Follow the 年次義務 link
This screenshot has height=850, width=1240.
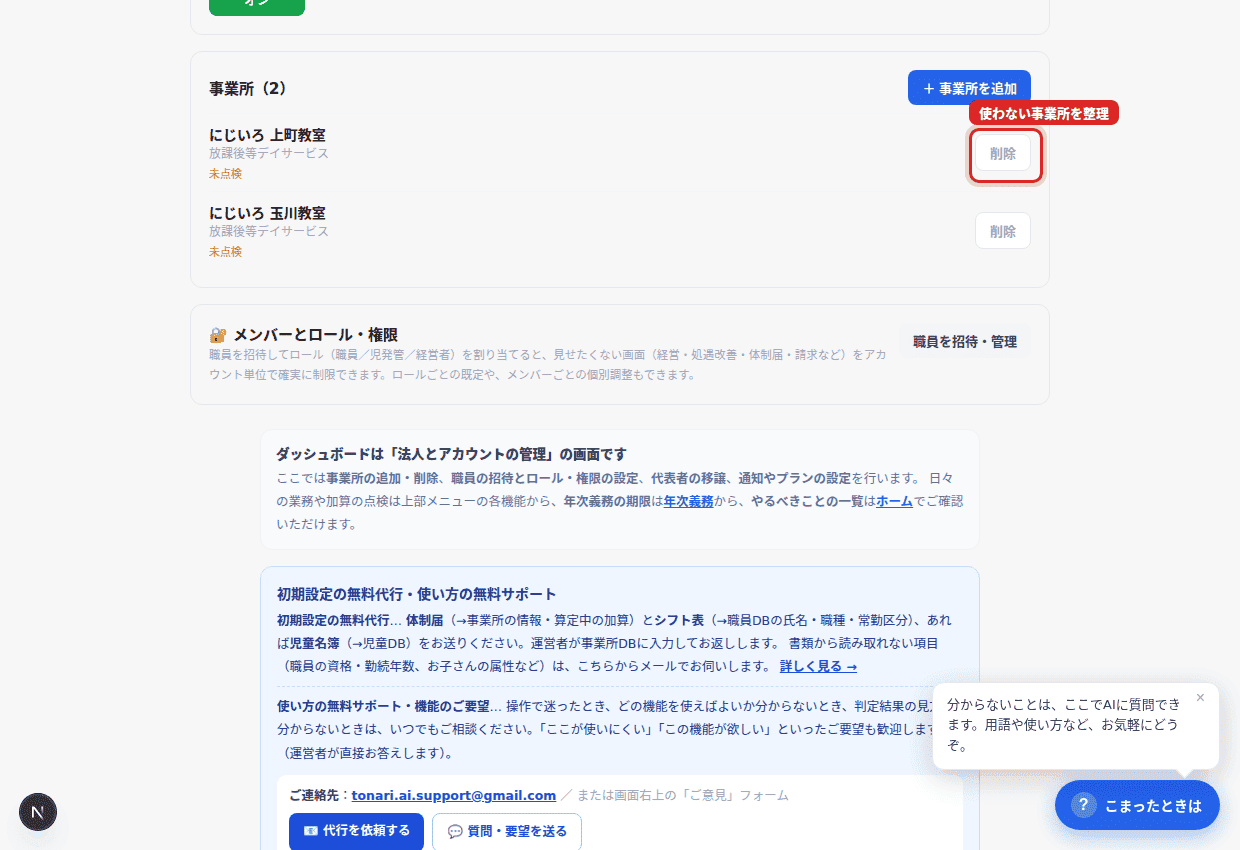point(689,501)
